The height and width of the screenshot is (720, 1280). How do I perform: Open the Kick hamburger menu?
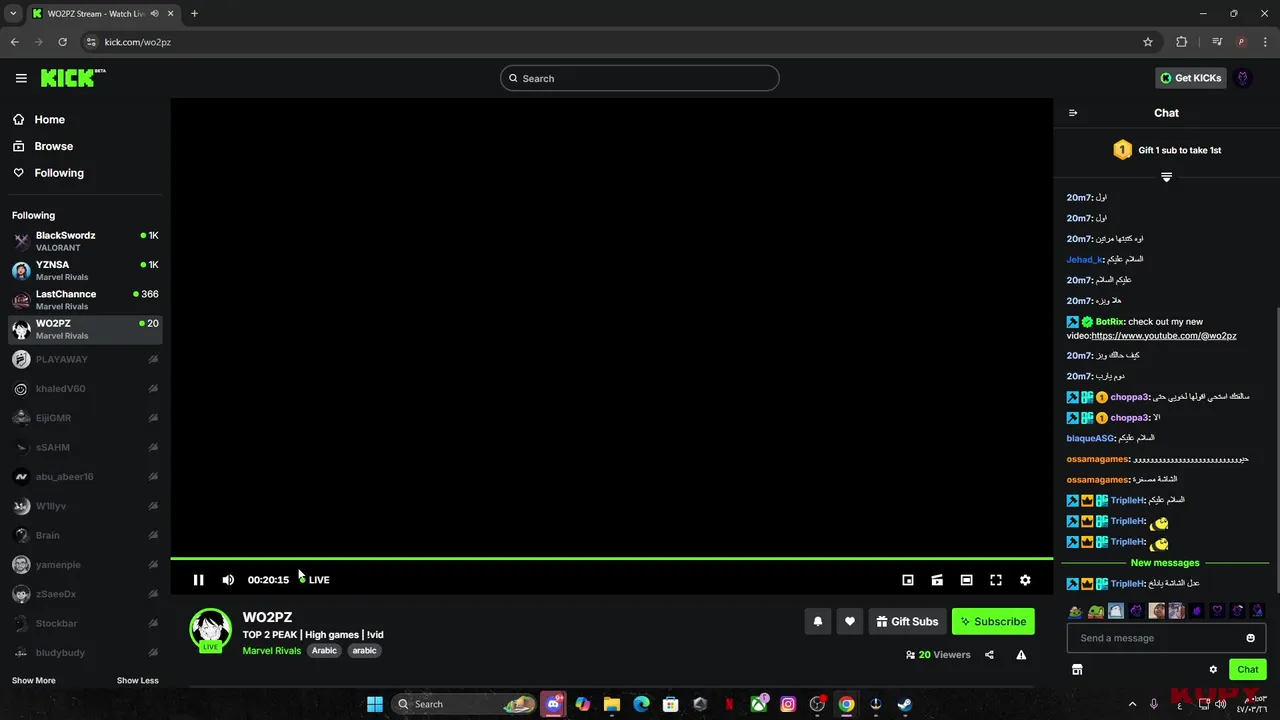coord(21,78)
